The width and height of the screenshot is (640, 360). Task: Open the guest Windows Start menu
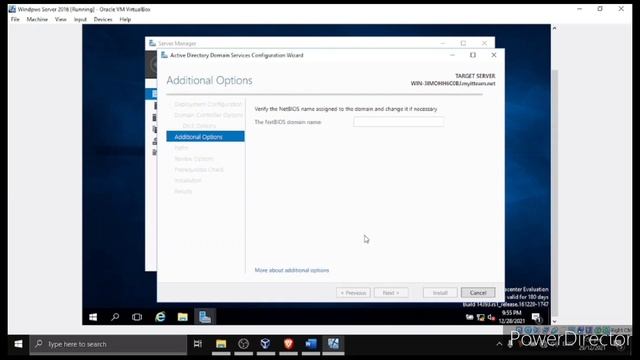point(93,317)
